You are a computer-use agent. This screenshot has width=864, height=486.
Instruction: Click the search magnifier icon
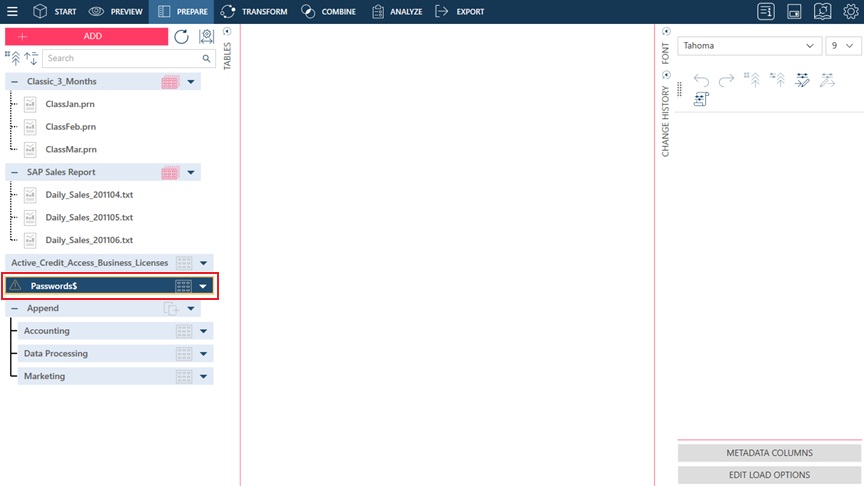pyautogui.click(x=206, y=58)
